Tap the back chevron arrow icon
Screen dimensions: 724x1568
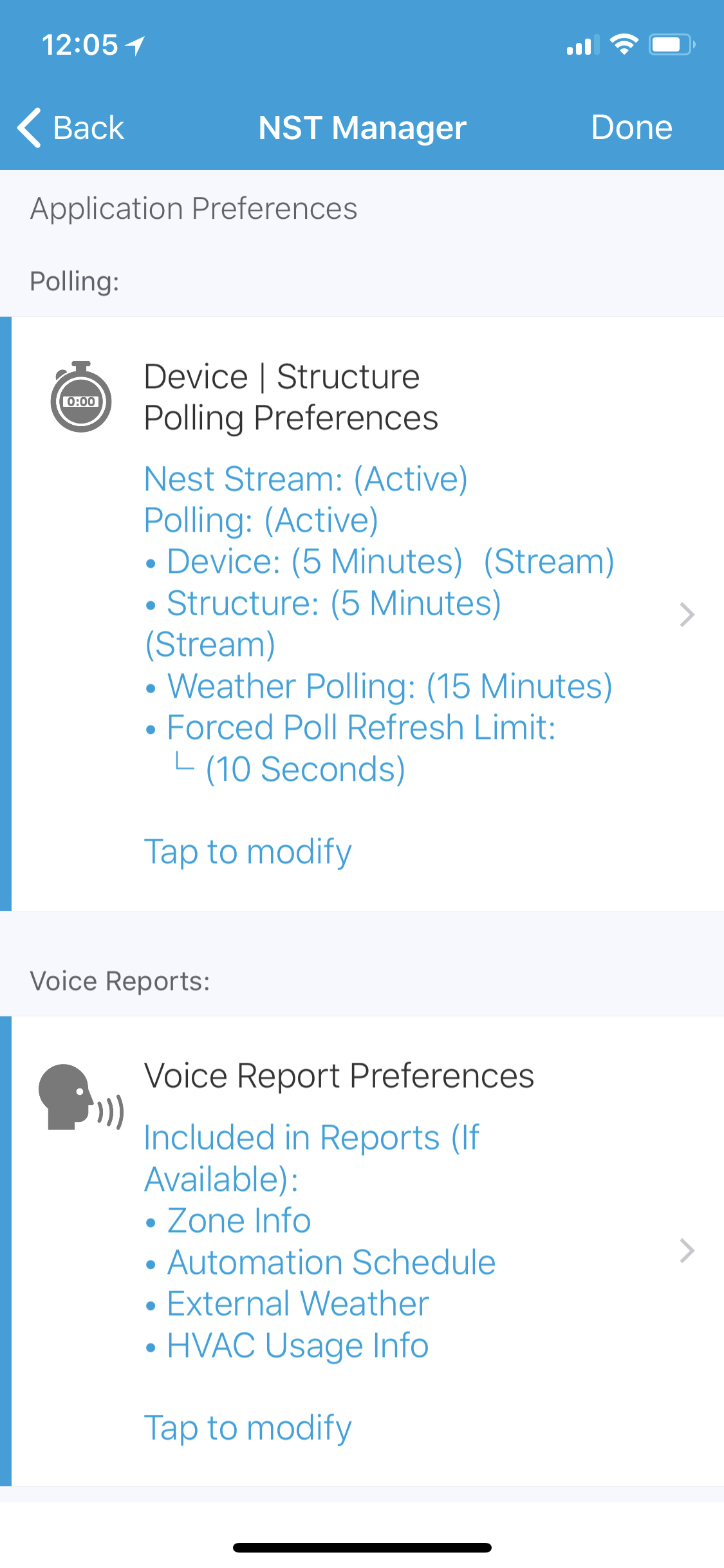(29, 127)
